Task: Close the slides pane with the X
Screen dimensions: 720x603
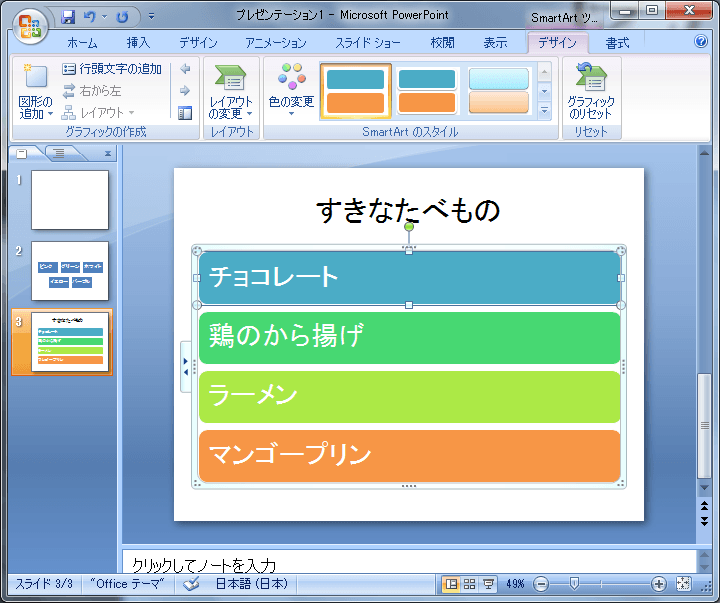Action: 107,153
